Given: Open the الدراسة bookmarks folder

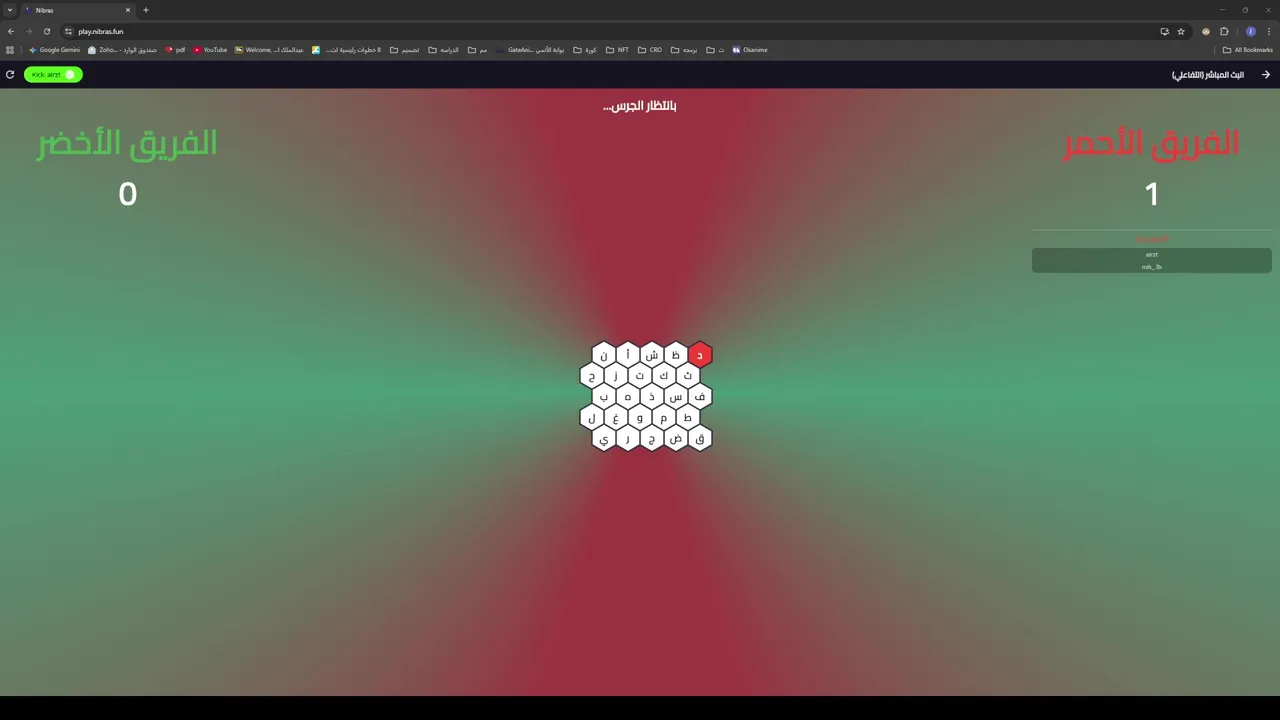Looking at the screenshot, I should coord(443,50).
